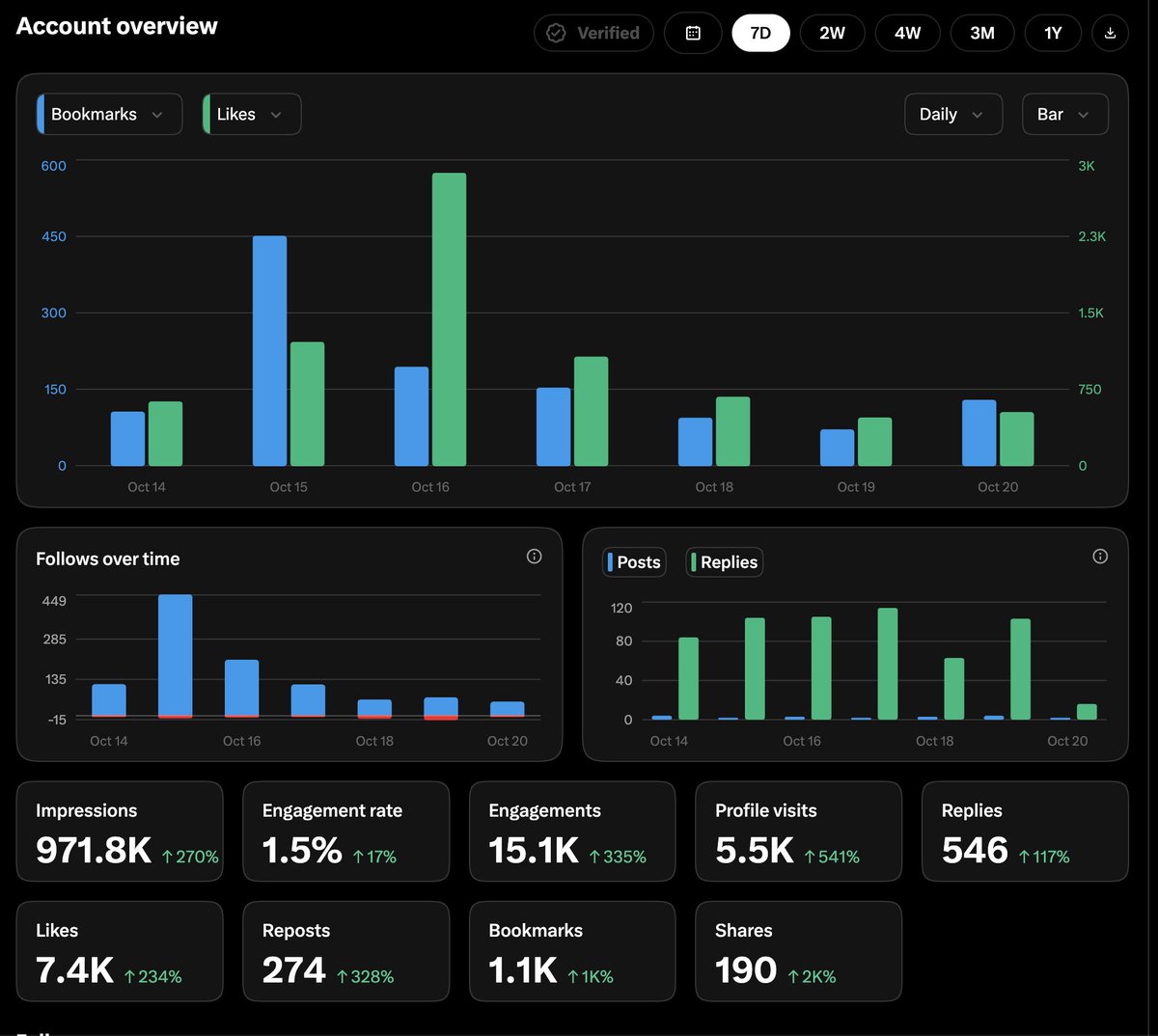This screenshot has height=1036, width=1158.
Task: Click the 120 axis label in Posts chart
Action: pos(621,608)
